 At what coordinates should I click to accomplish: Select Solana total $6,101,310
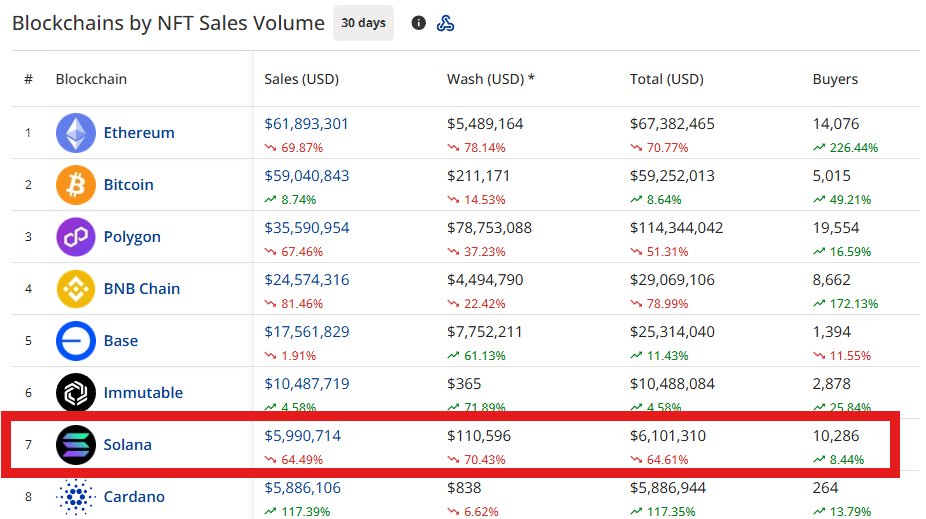coord(668,436)
